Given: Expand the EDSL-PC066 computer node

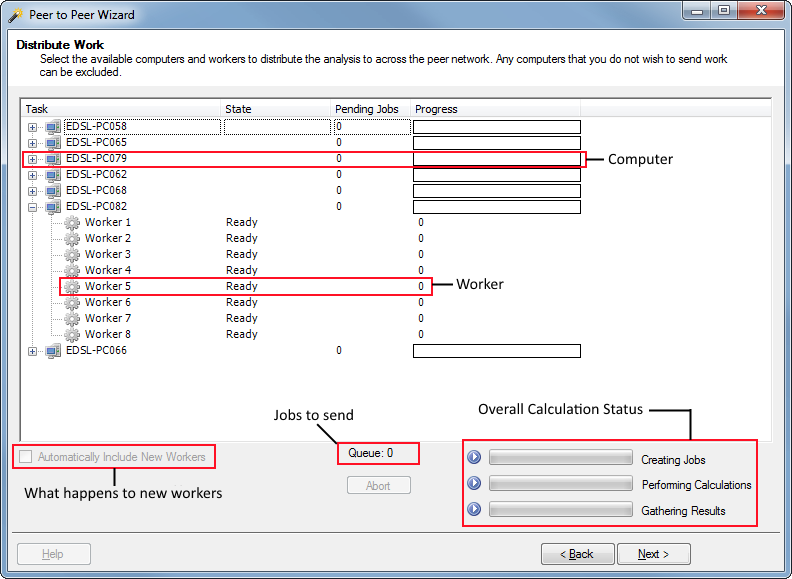Looking at the screenshot, I should [32, 352].
